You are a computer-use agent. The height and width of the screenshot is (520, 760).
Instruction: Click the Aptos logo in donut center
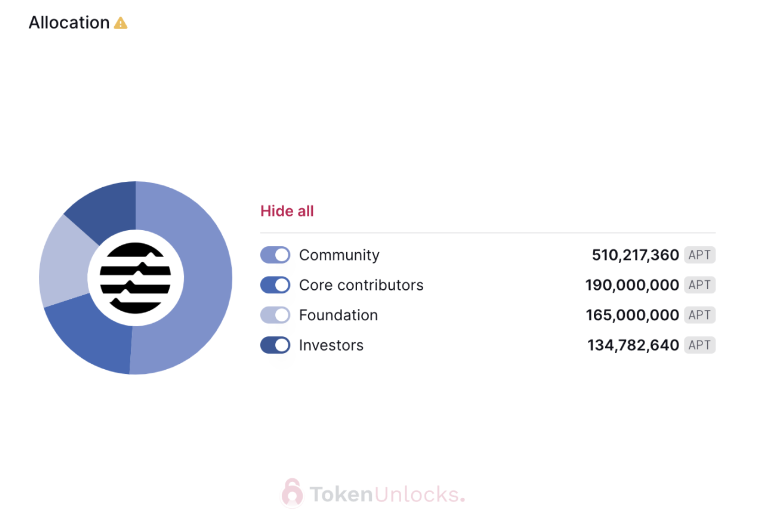[x=135, y=278]
